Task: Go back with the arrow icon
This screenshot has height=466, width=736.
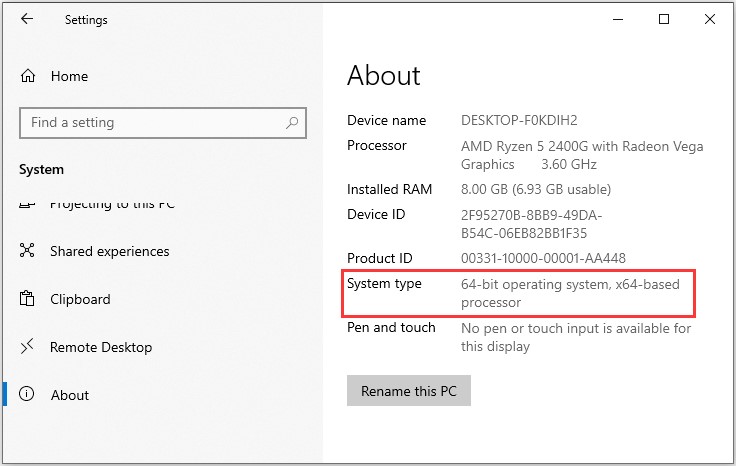Action: (x=27, y=19)
